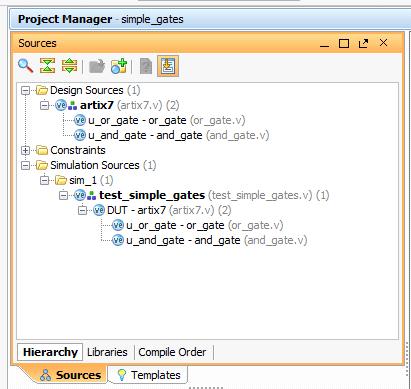
Task: Maximize the Sources panel
Action: point(344,43)
